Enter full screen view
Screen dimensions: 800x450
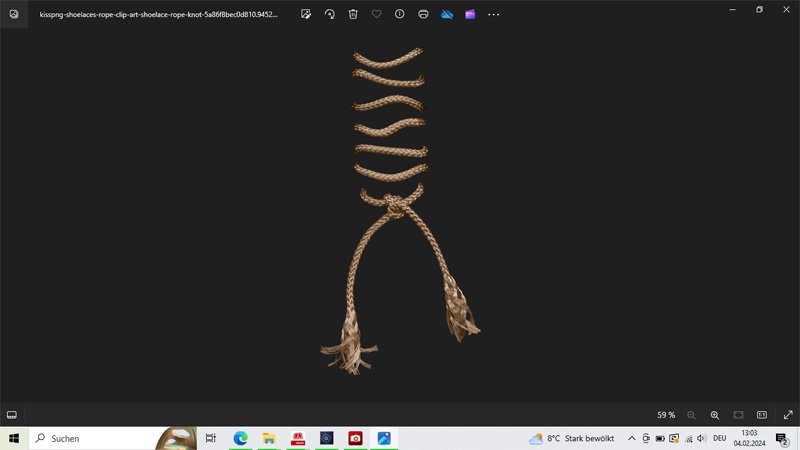click(x=788, y=414)
